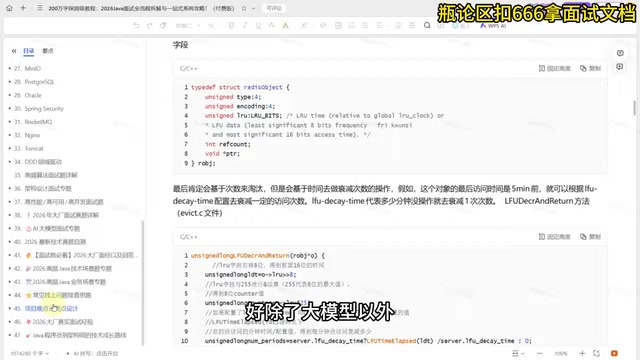Image resolution: width=640 pixels, height=360 pixels.
Task: Toggle bold formatting
Action: click(x=231, y=25)
